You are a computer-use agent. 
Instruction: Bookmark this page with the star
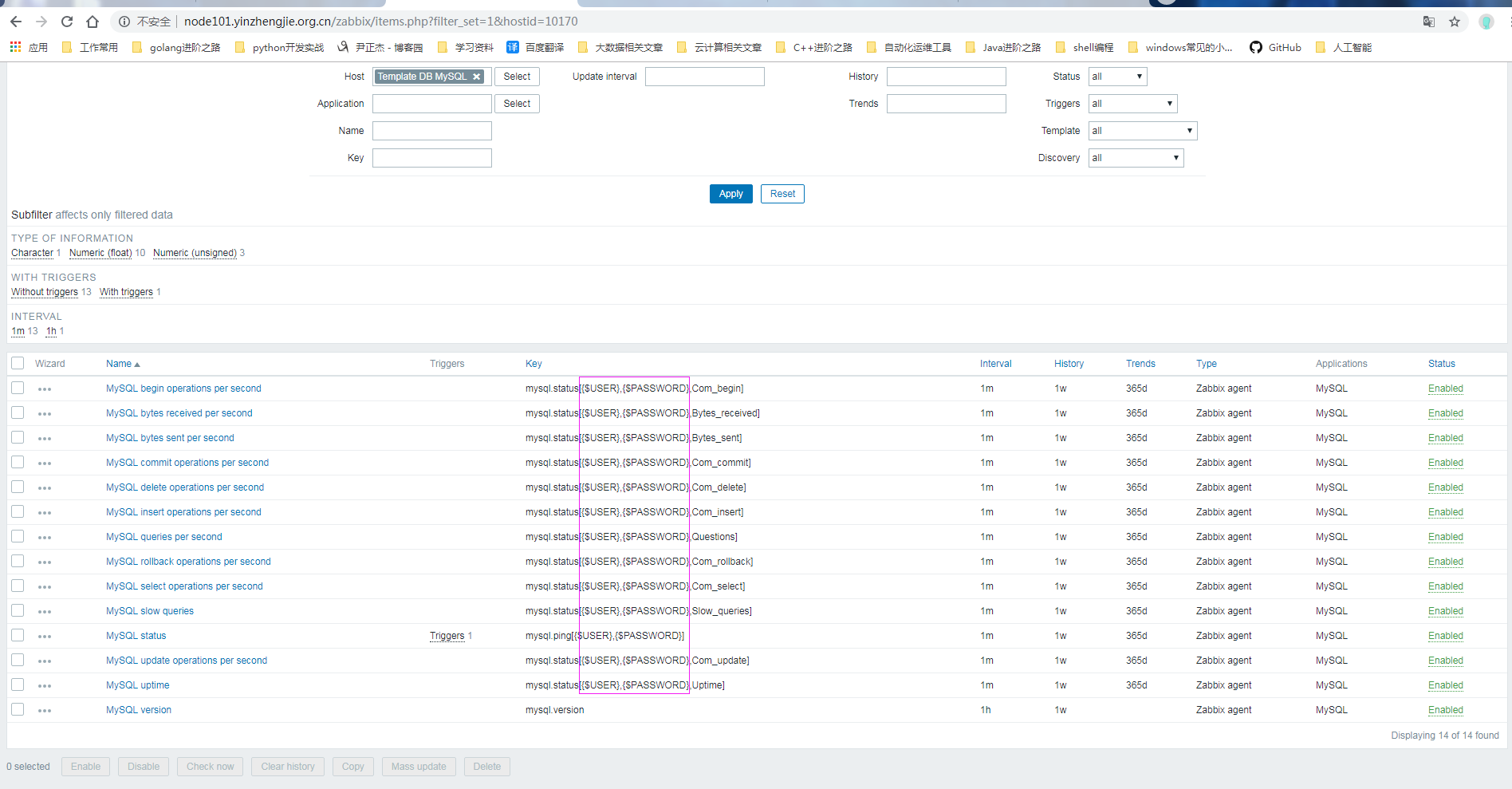click(1455, 22)
